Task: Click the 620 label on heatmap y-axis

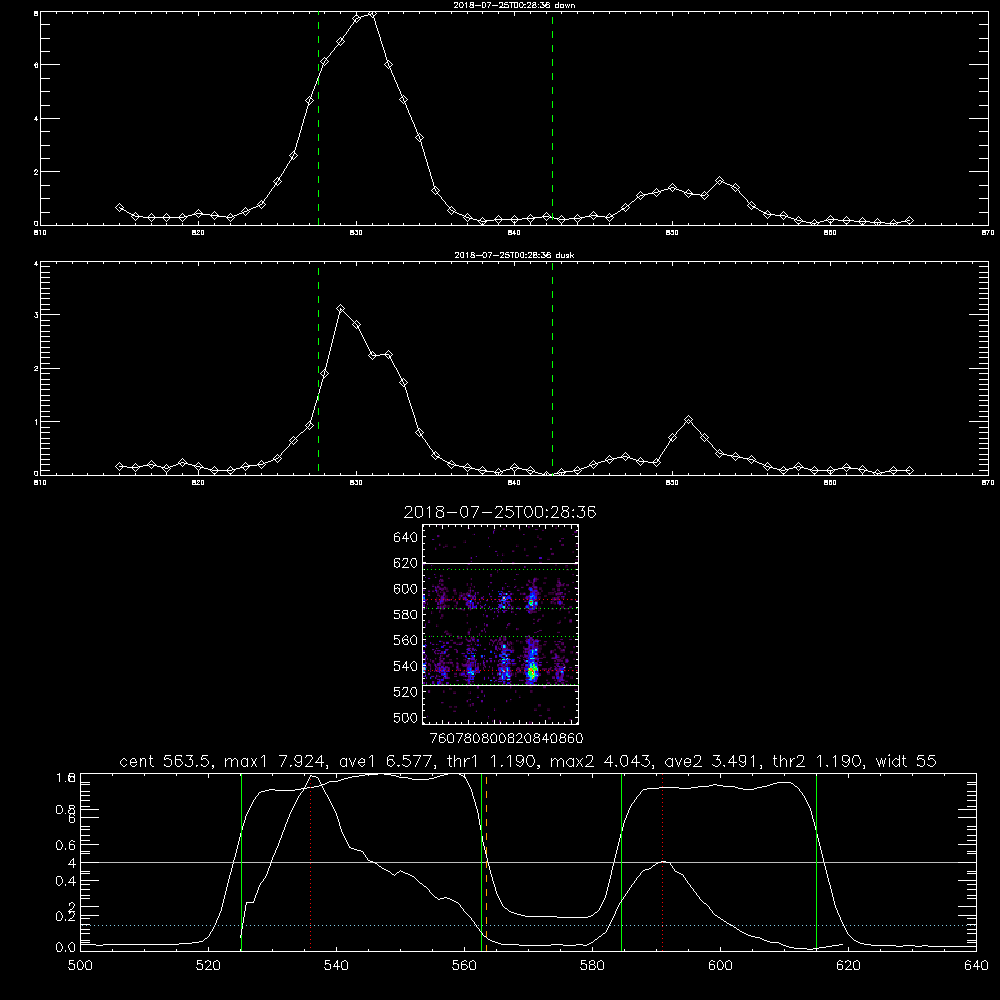Action: click(406, 563)
